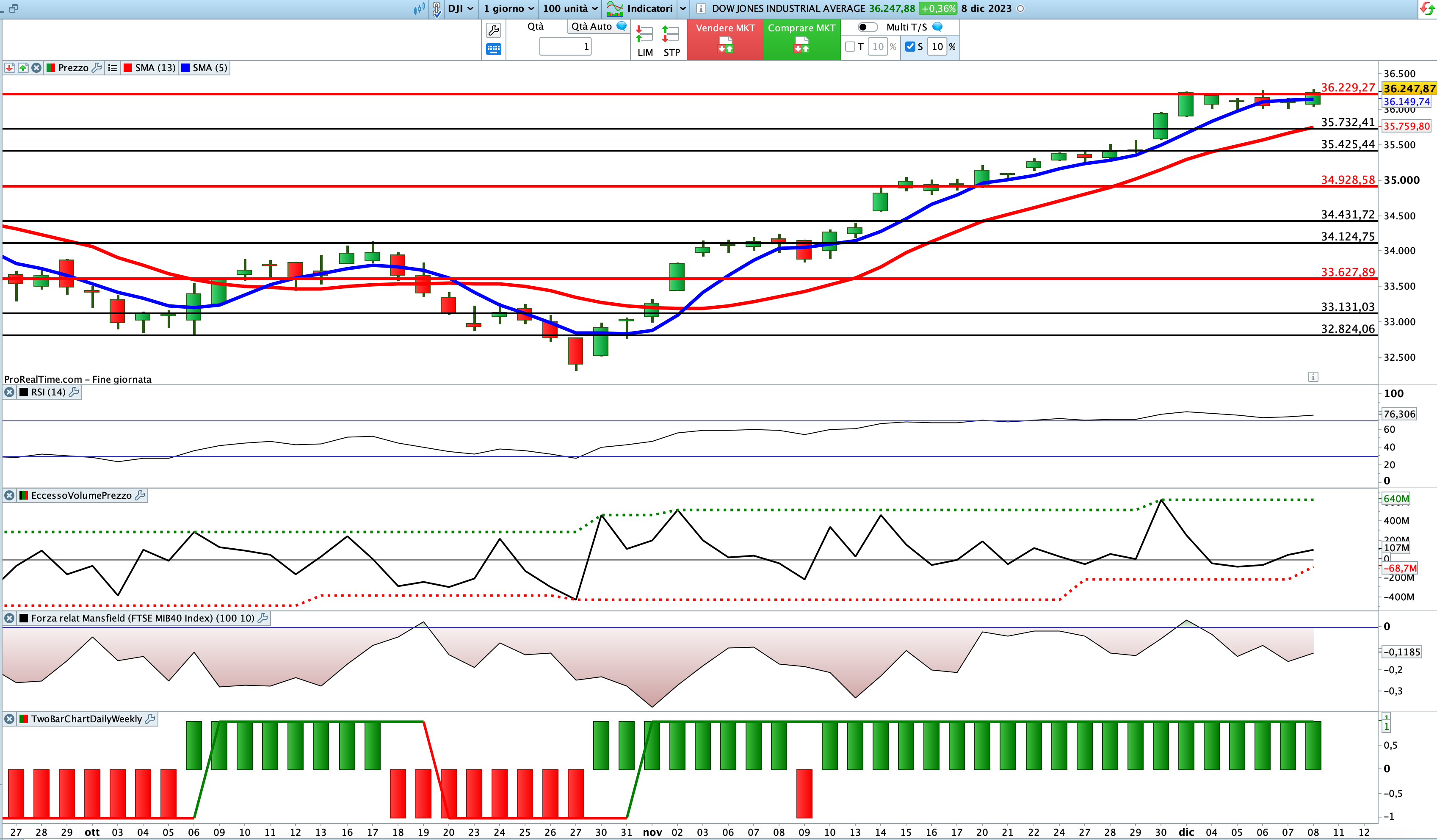Open TwoBarChartDailyWeekly settings wrench
Viewport: 1437px width, 840px height.
coord(151,718)
